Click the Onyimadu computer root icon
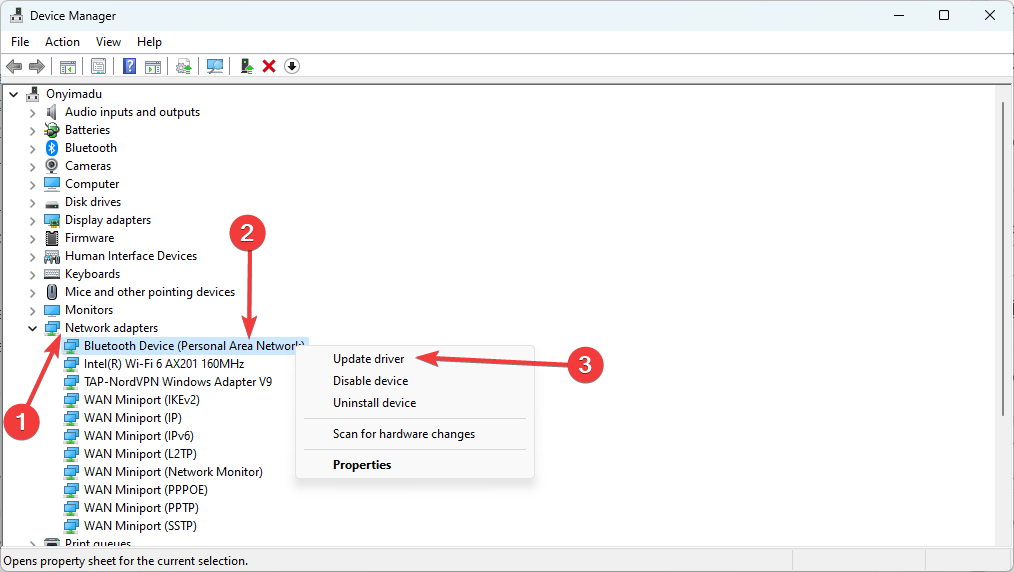1014x572 pixels. click(x=32, y=94)
